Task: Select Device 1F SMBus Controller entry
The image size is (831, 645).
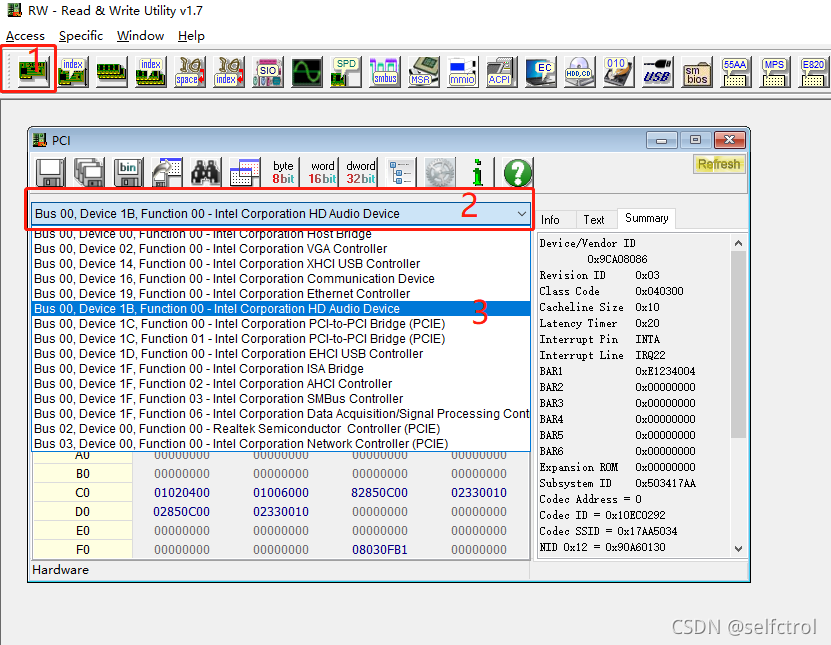Action: [281, 399]
